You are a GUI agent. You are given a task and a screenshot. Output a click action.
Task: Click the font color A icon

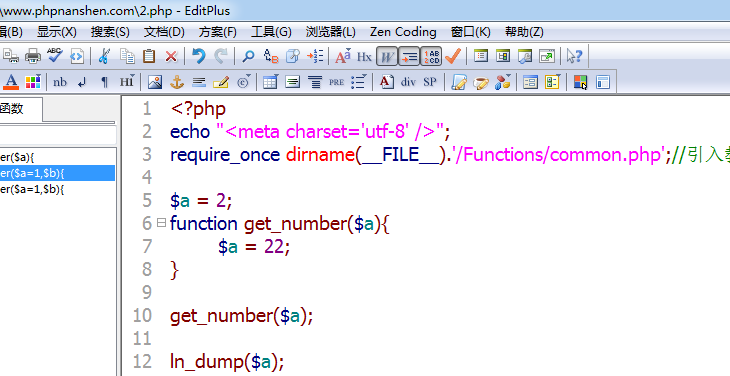tap(11, 82)
